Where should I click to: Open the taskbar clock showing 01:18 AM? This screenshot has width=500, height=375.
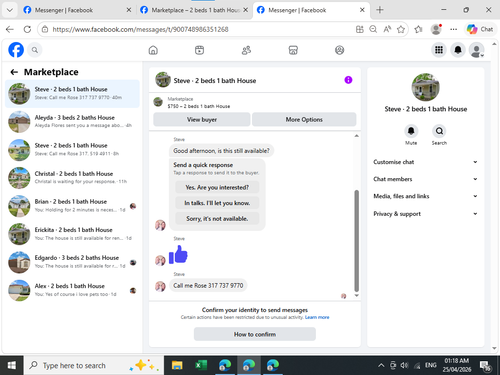click(x=457, y=365)
